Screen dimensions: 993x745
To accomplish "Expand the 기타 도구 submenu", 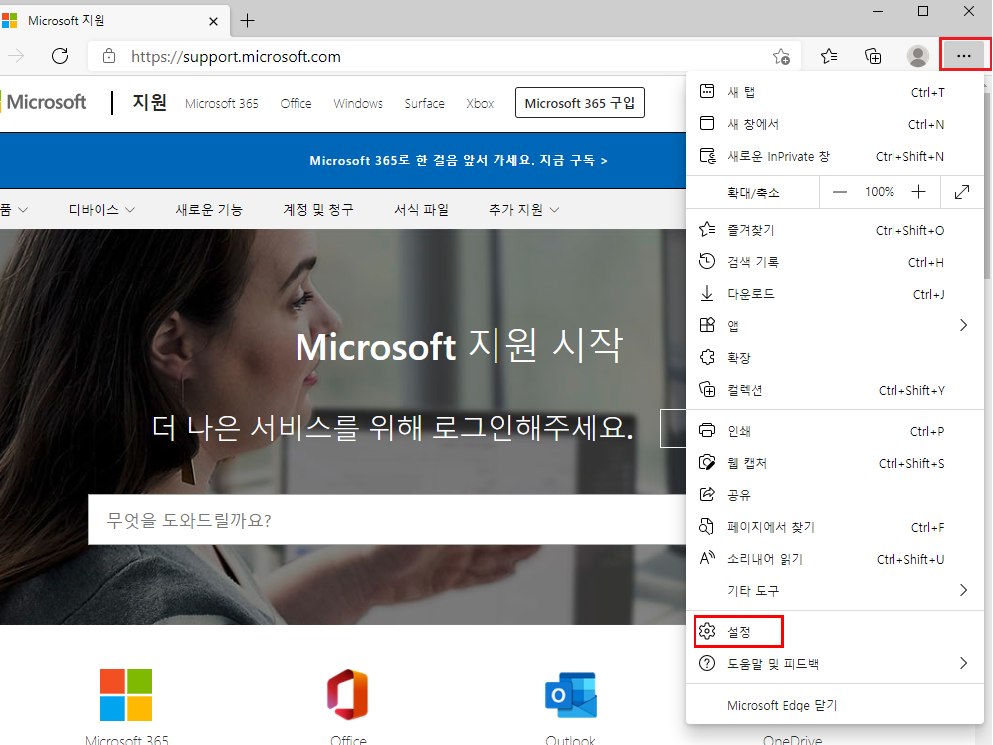I will coord(835,590).
